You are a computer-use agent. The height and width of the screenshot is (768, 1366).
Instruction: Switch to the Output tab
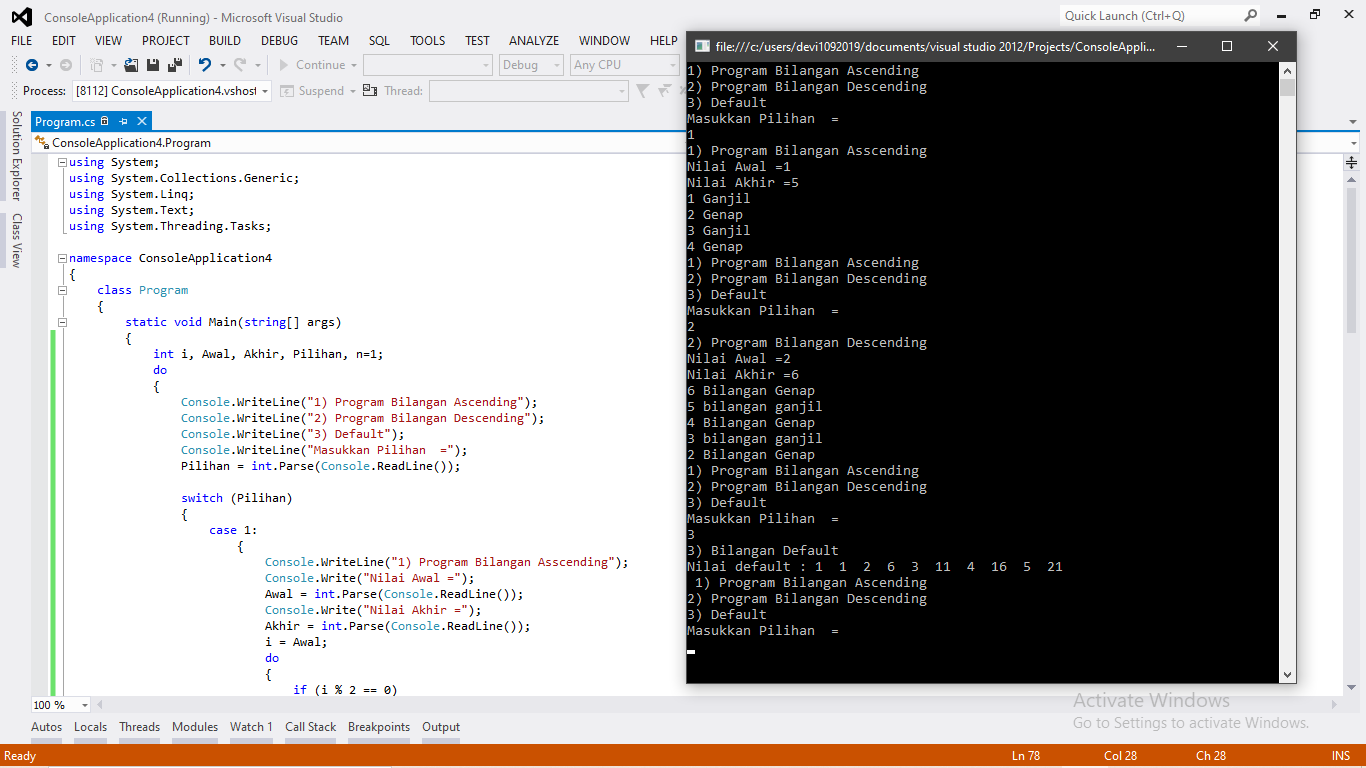pos(441,727)
